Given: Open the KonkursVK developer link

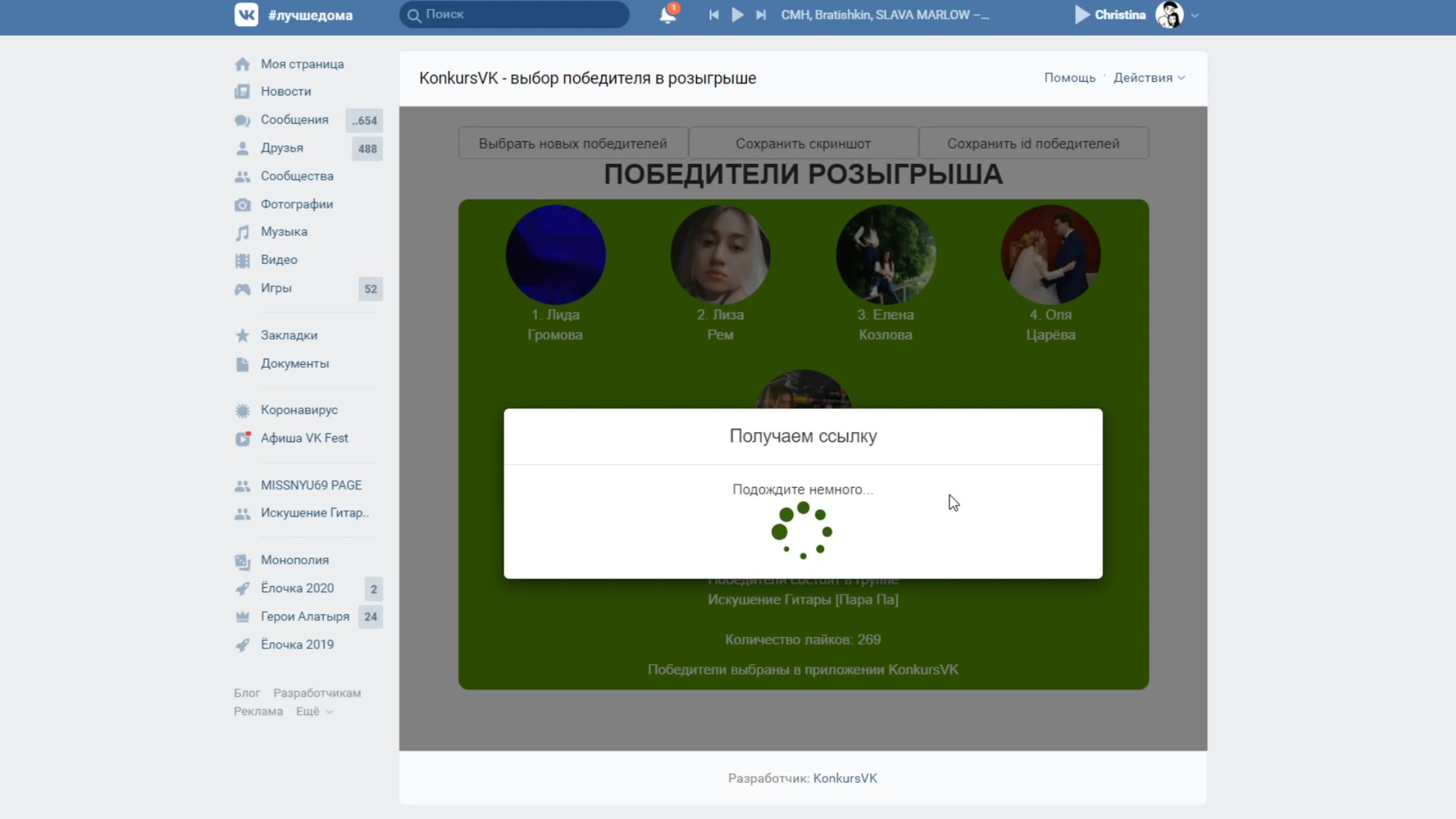Looking at the screenshot, I should click(845, 778).
